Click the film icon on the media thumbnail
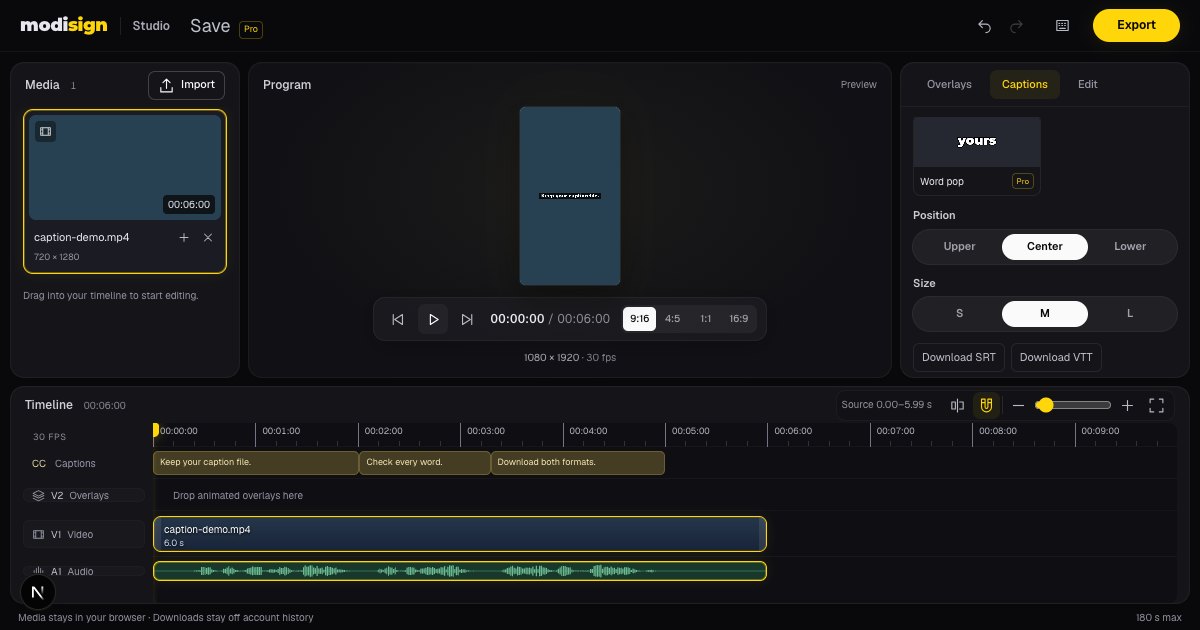This screenshot has width=1200, height=630. click(45, 131)
